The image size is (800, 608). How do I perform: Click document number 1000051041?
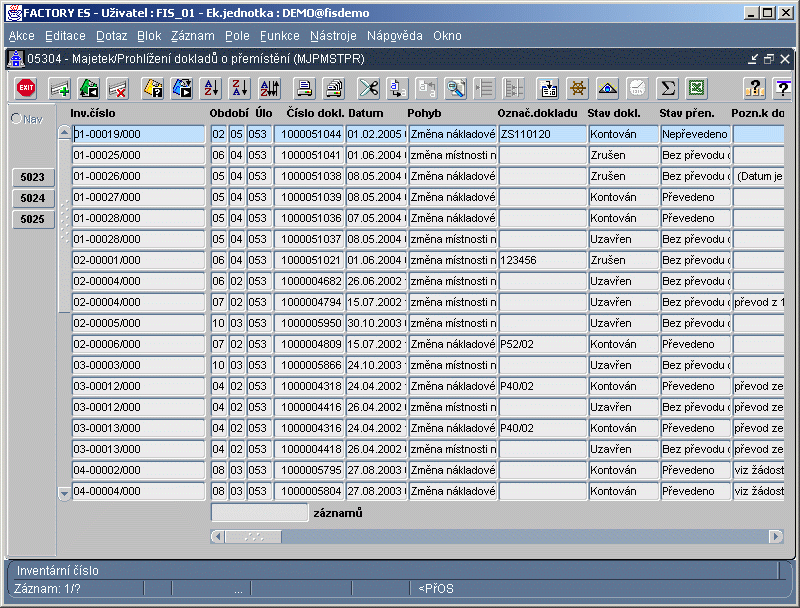(x=309, y=155)
